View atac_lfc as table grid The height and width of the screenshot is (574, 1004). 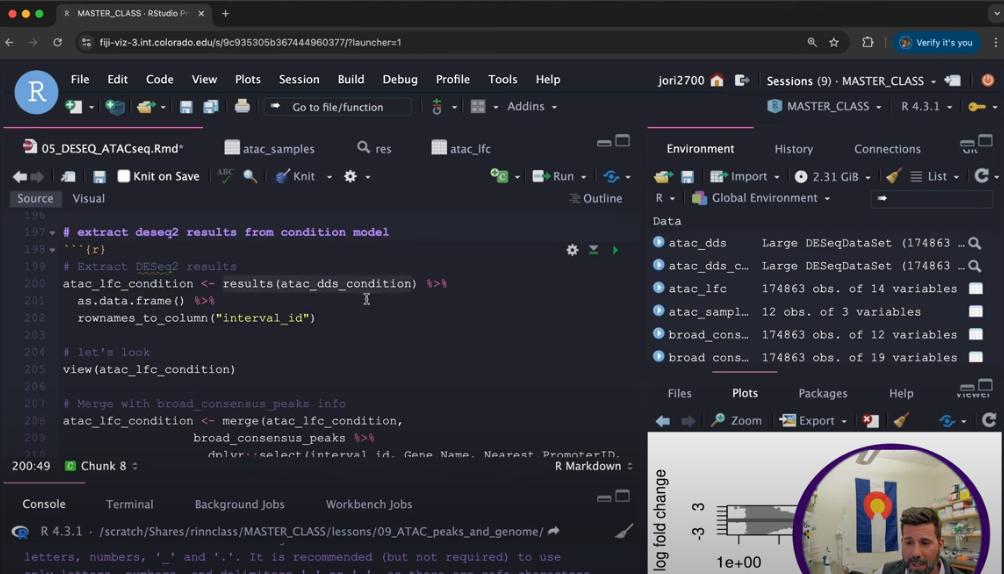click(x=976, y=289)
